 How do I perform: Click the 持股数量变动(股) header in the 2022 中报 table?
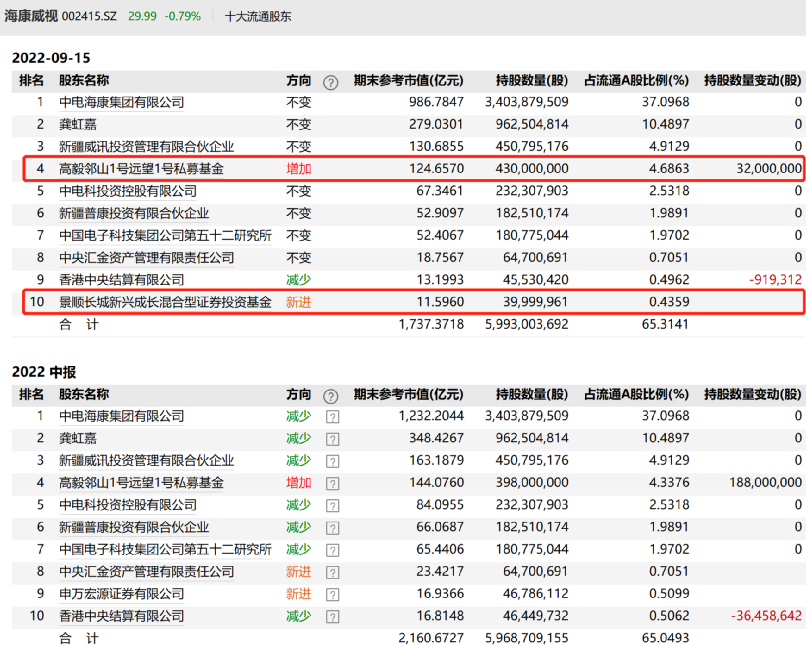[x=752, y=395]
